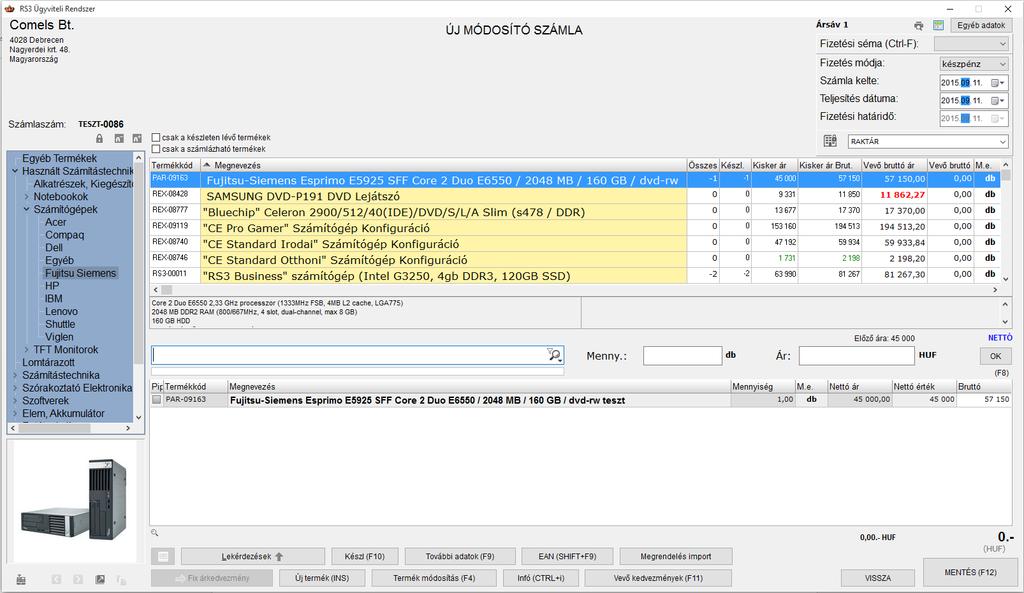Expand the Szórakoztató Elektronika tree node
1024x593 pixels.
click(15, 388)
